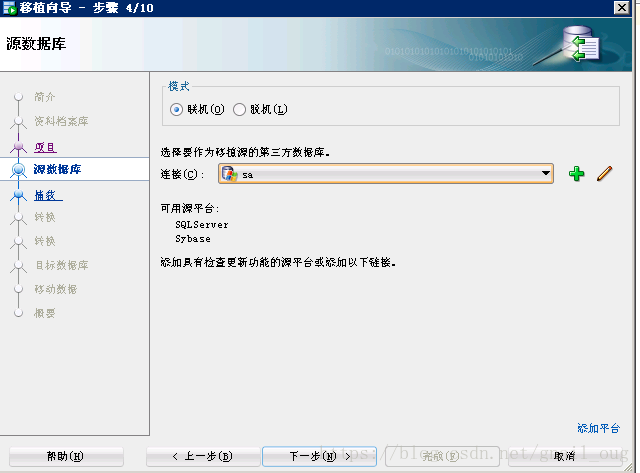Go to the 项目 step link
640x473 pixels.
45,147
